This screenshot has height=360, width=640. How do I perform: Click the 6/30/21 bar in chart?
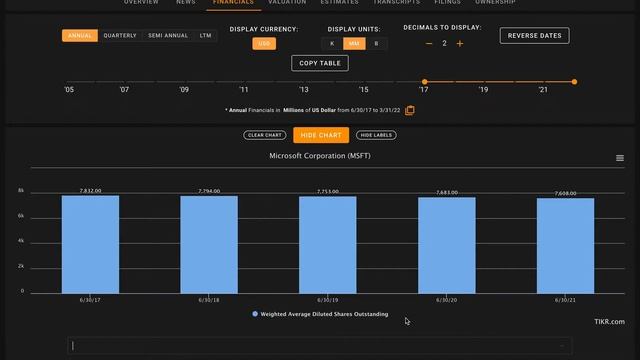point(565,246)
